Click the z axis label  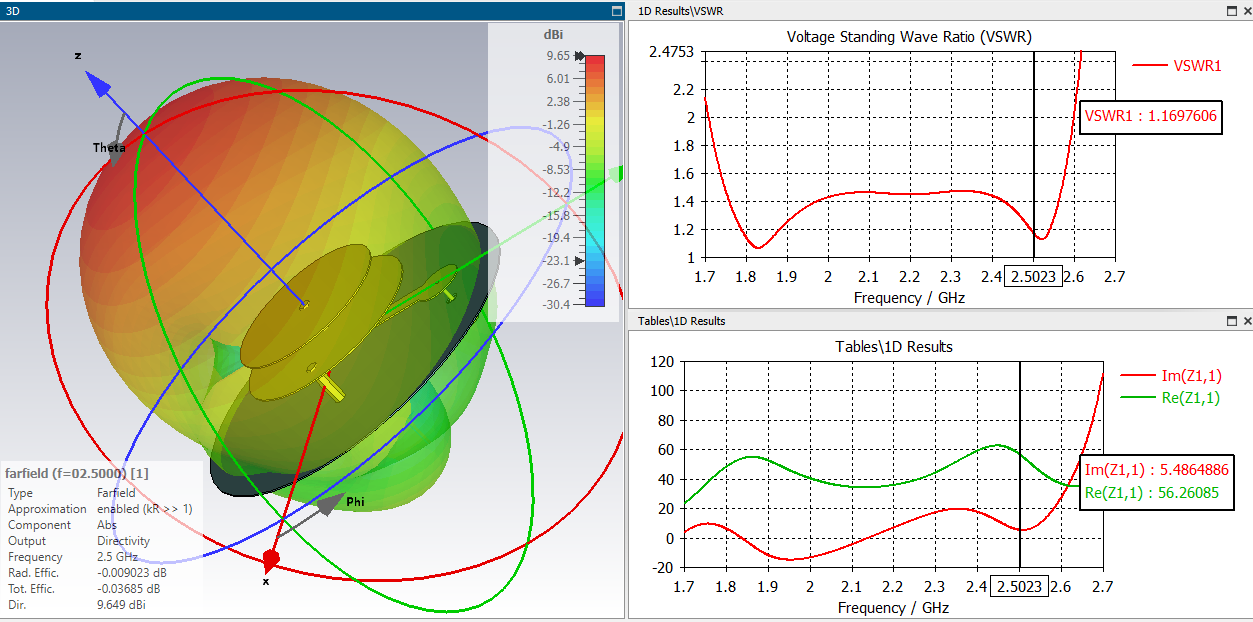(77, 56)
